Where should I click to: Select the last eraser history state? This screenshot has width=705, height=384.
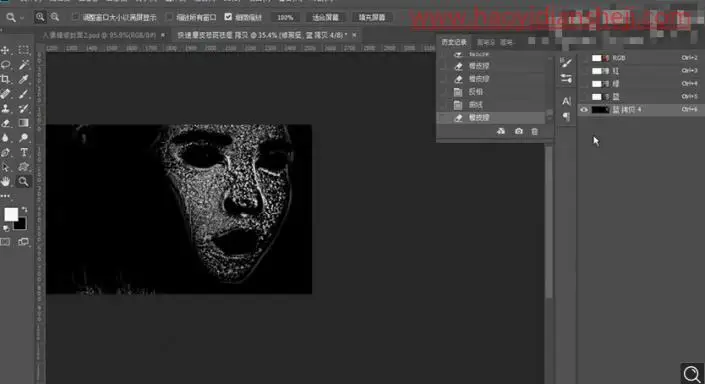(x=491, y=118)
